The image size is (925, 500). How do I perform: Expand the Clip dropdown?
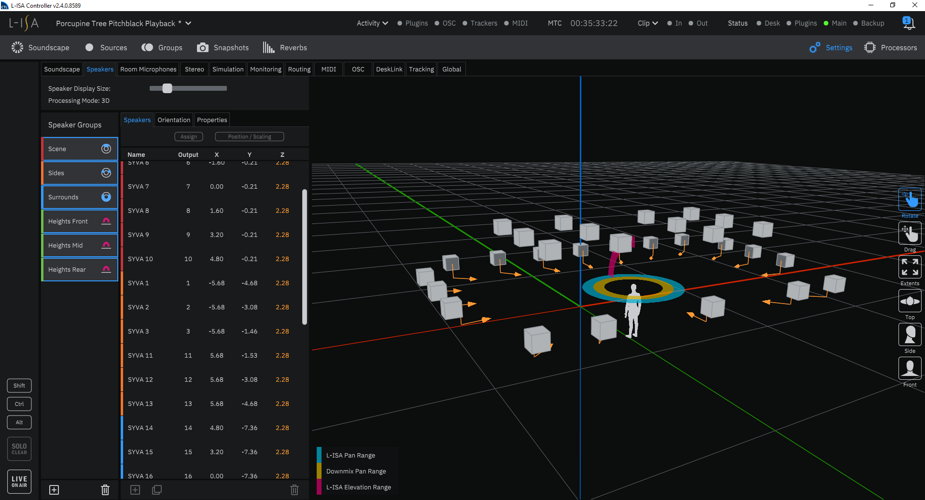[x=647, y=23]
